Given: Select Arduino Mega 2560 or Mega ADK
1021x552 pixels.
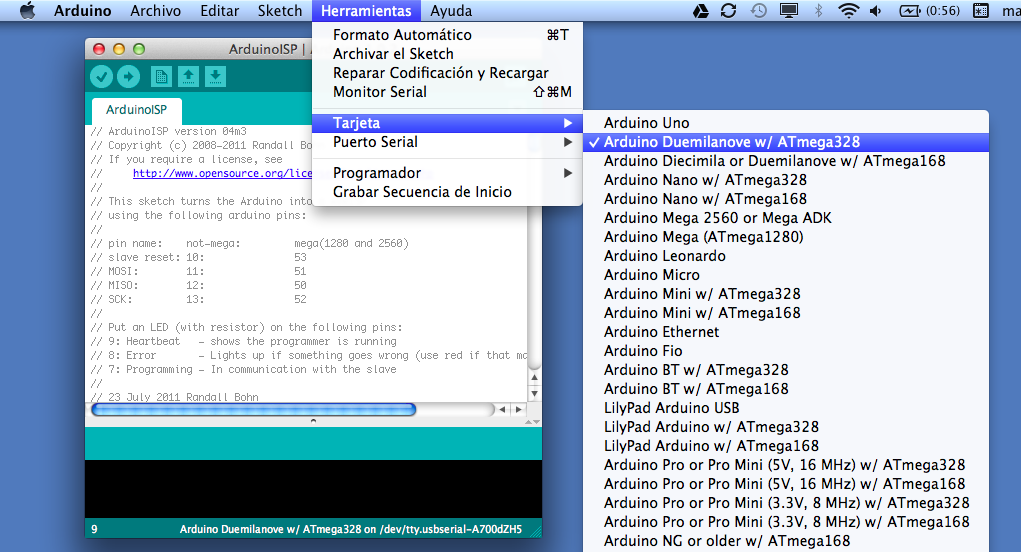Looking at the screenshot, I should pos(786,218).
